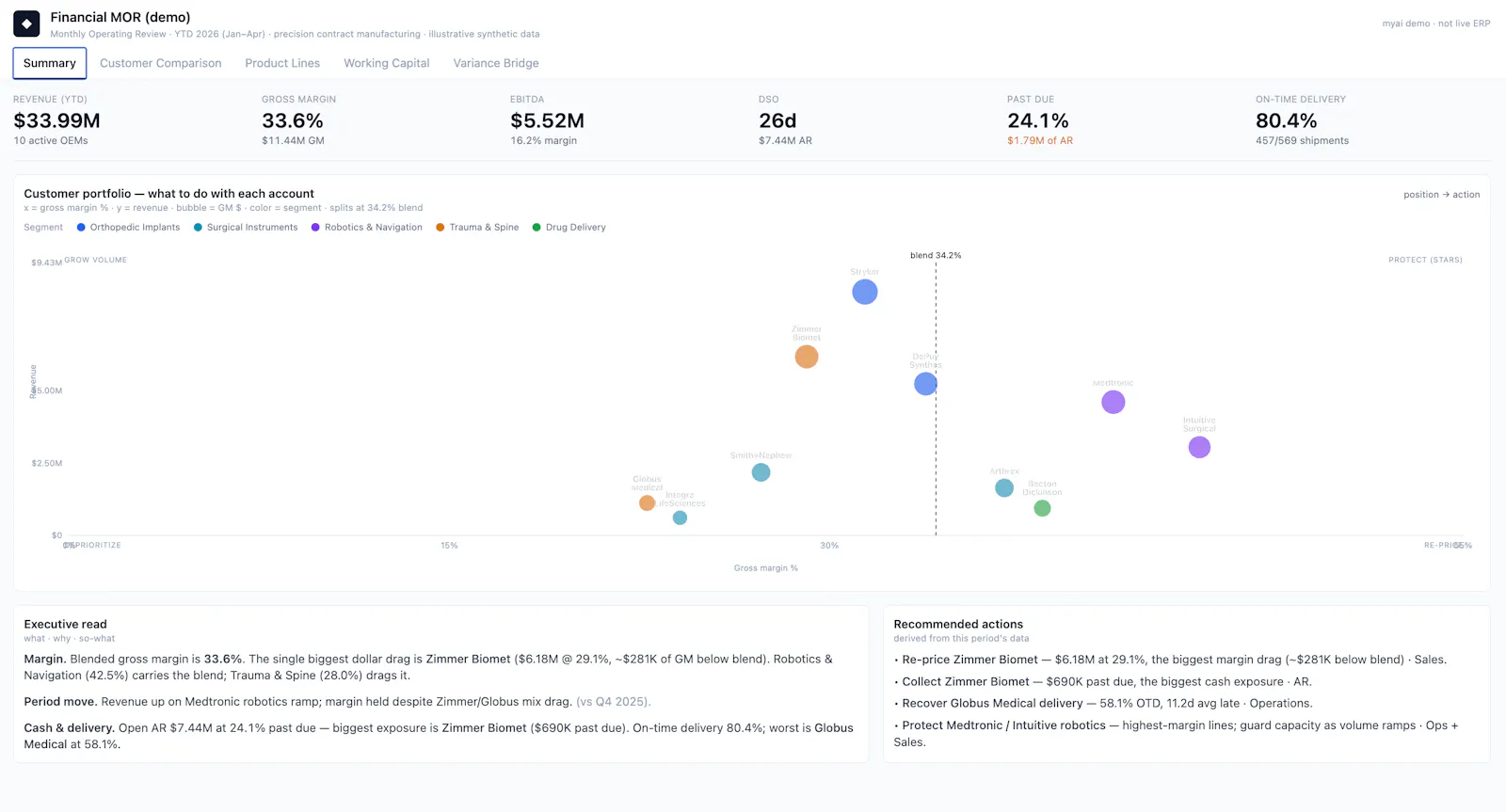Image resolution: width=1506 pixels, height=812 pixels.
Task: Click the Stryker bubble in the chart
Action: [x=865, y=292]
